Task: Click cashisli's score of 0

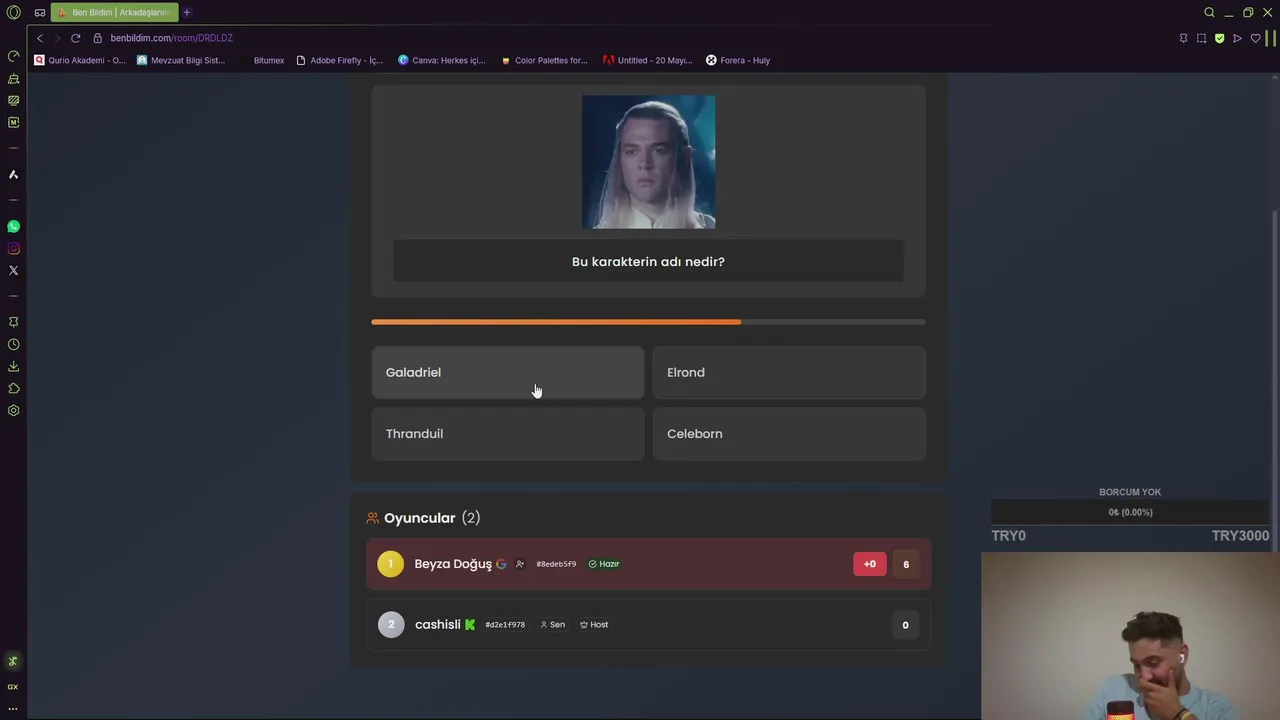Action: pyautogui.click(x=906, y=625)
